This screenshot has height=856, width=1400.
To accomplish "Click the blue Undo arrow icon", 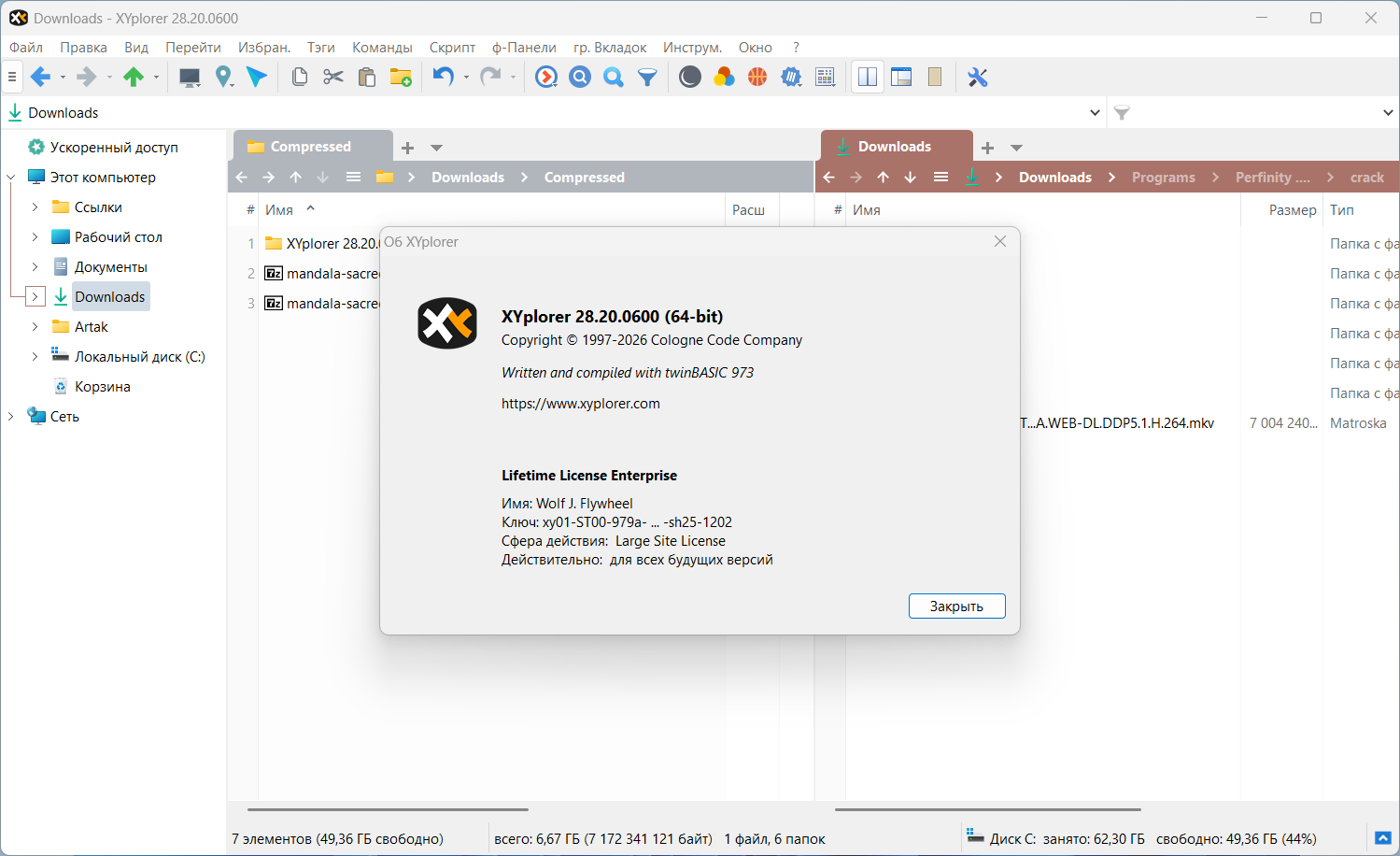I will (x=444, y=78).
